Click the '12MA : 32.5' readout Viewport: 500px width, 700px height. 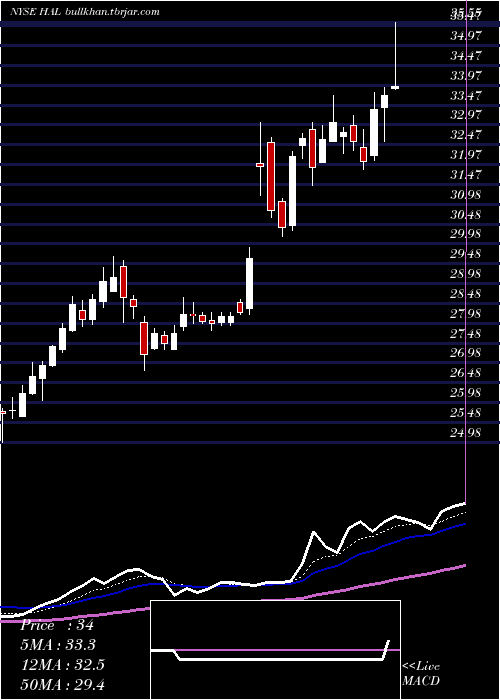(62, 665)
